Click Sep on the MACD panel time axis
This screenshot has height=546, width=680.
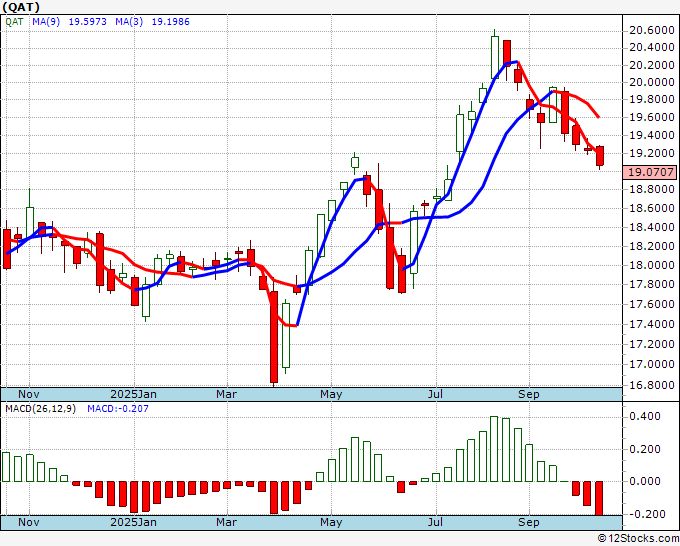[x=529, y=522]
